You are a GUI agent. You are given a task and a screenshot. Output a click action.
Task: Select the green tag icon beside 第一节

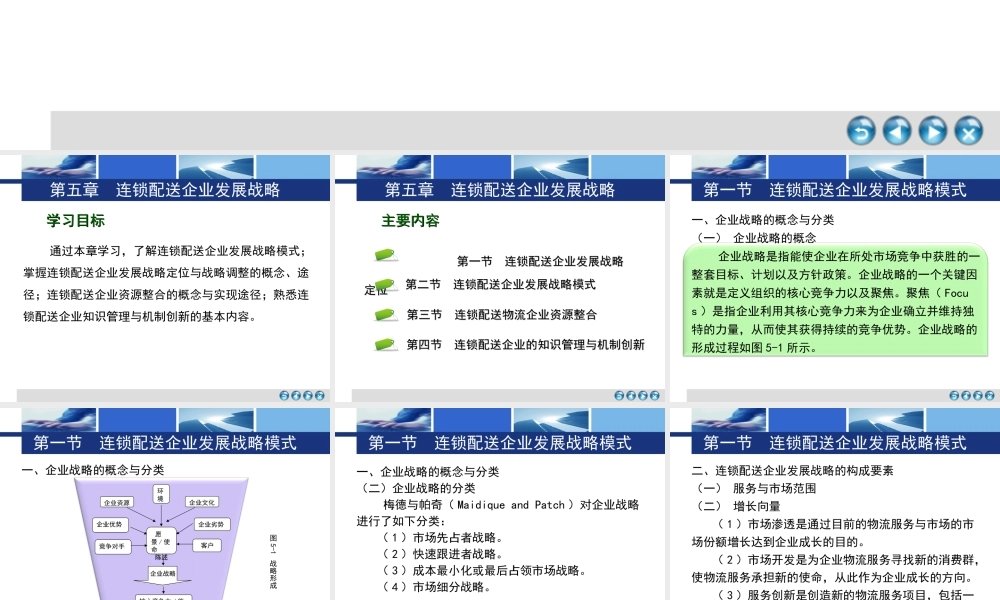click(x=384, y=256)
